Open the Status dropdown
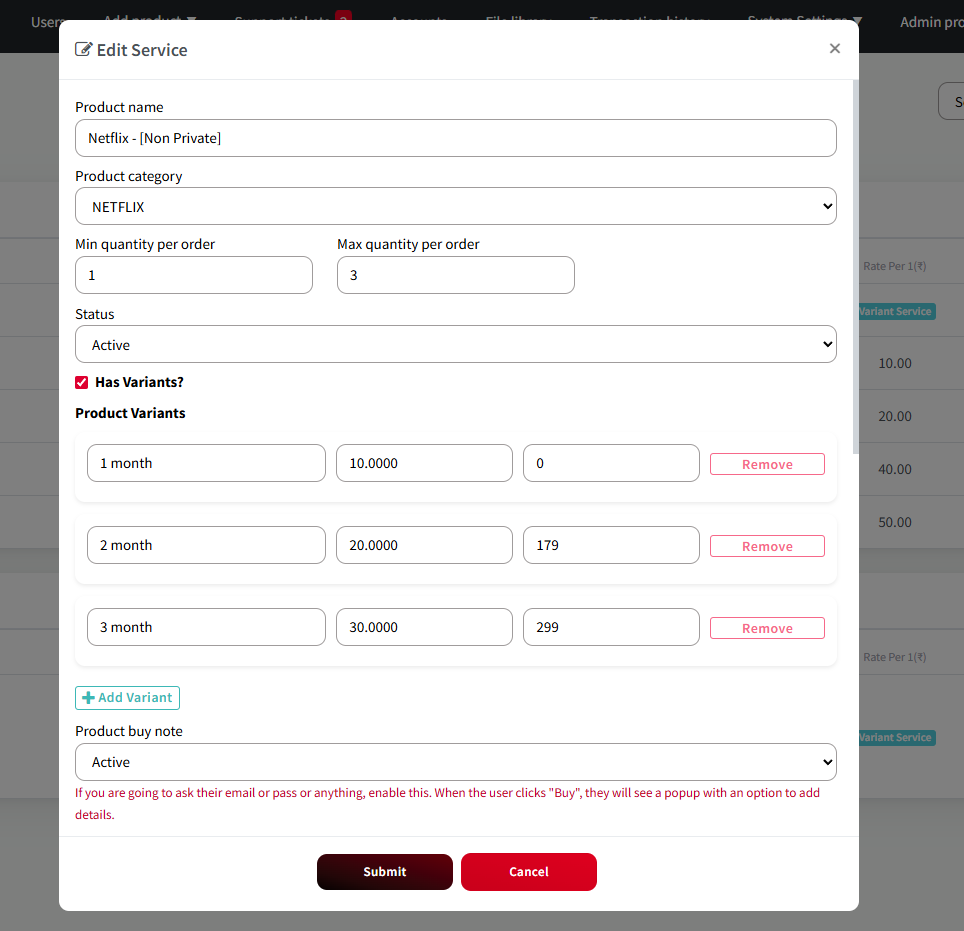 tap(456, 344)
